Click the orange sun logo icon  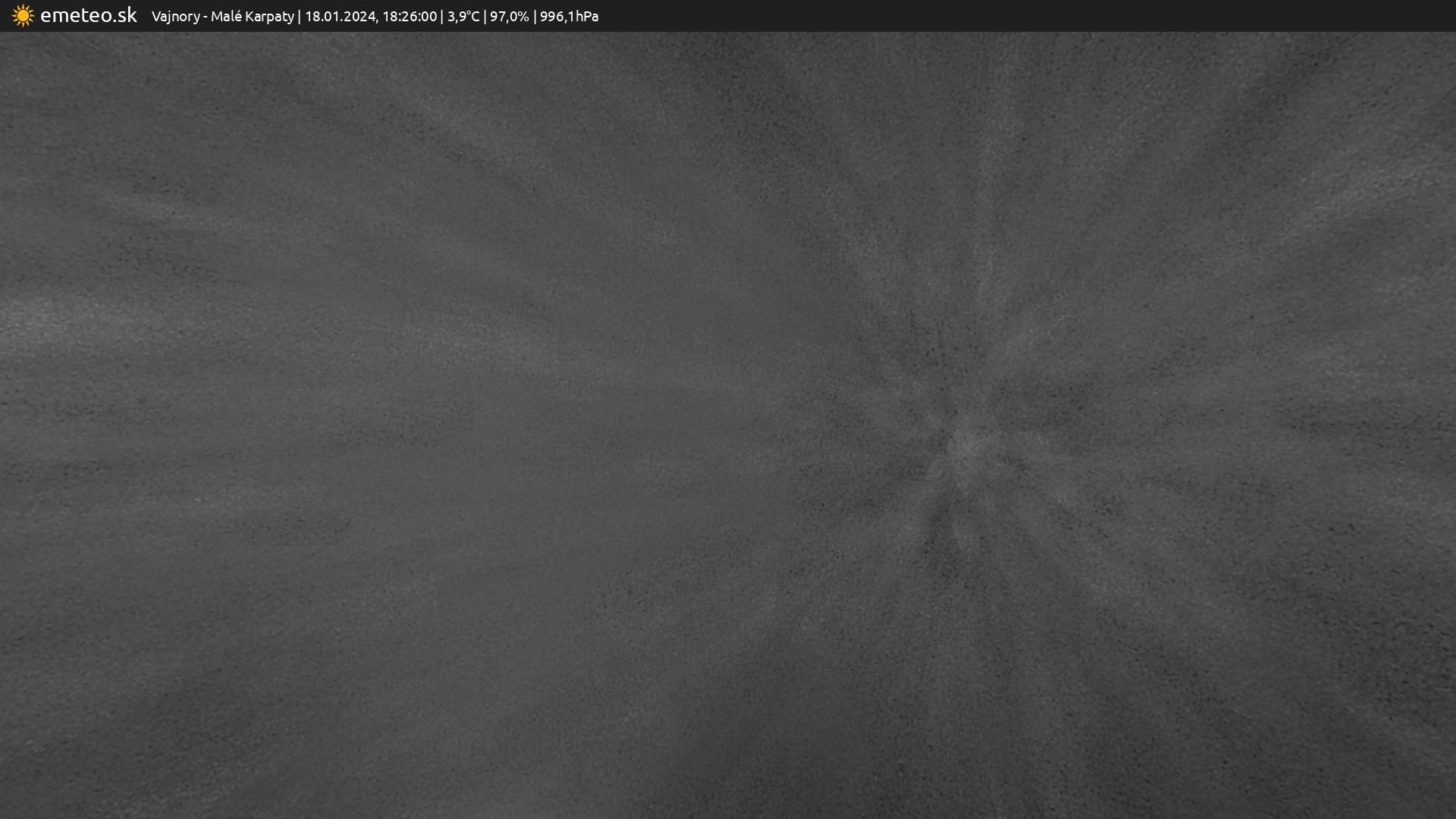tap(23, 16)
